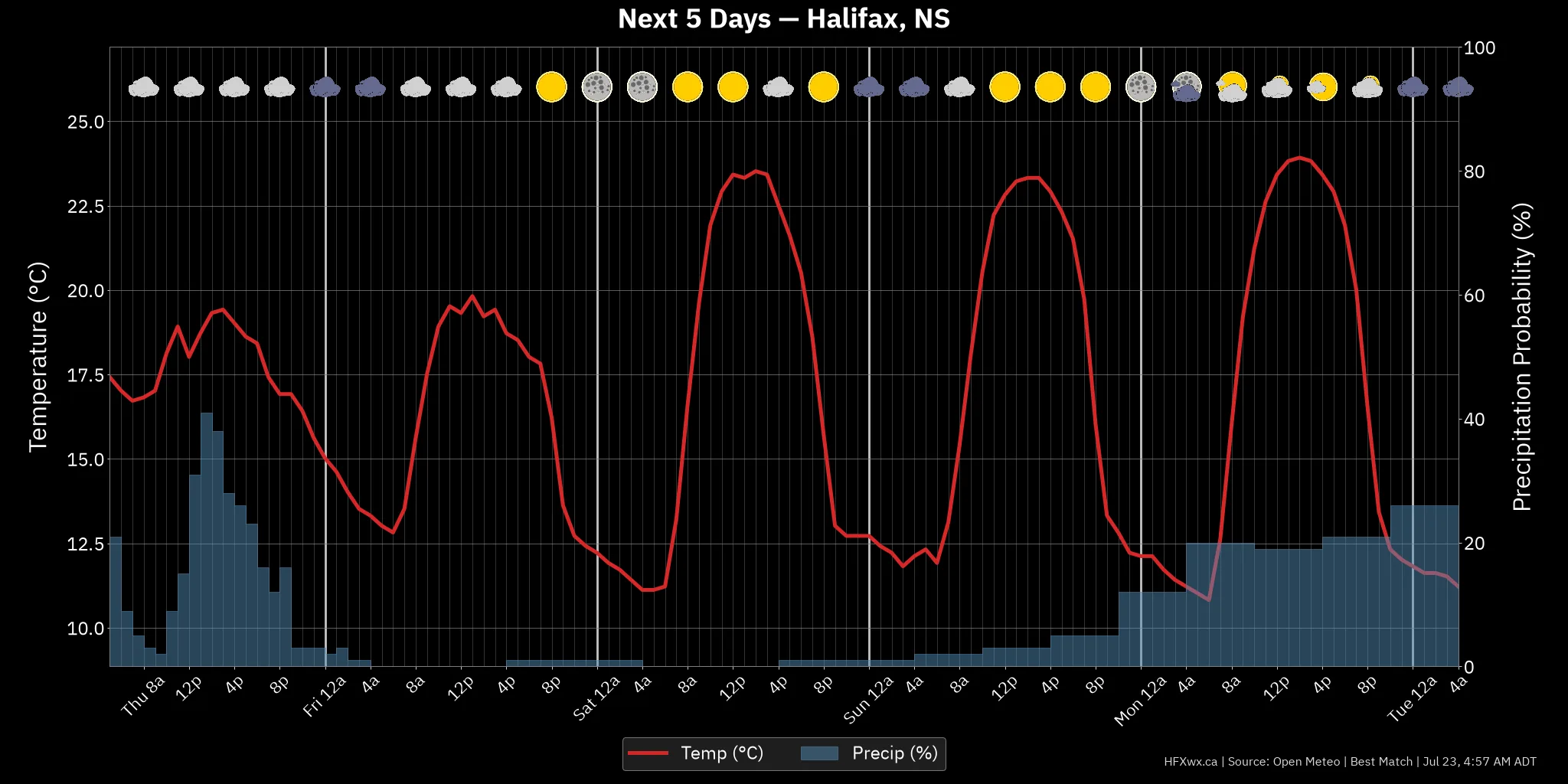This screenshot has width=1568, height=784.
Task: Click the "Thu 8a" time axis label
Action: pos(143,696)
